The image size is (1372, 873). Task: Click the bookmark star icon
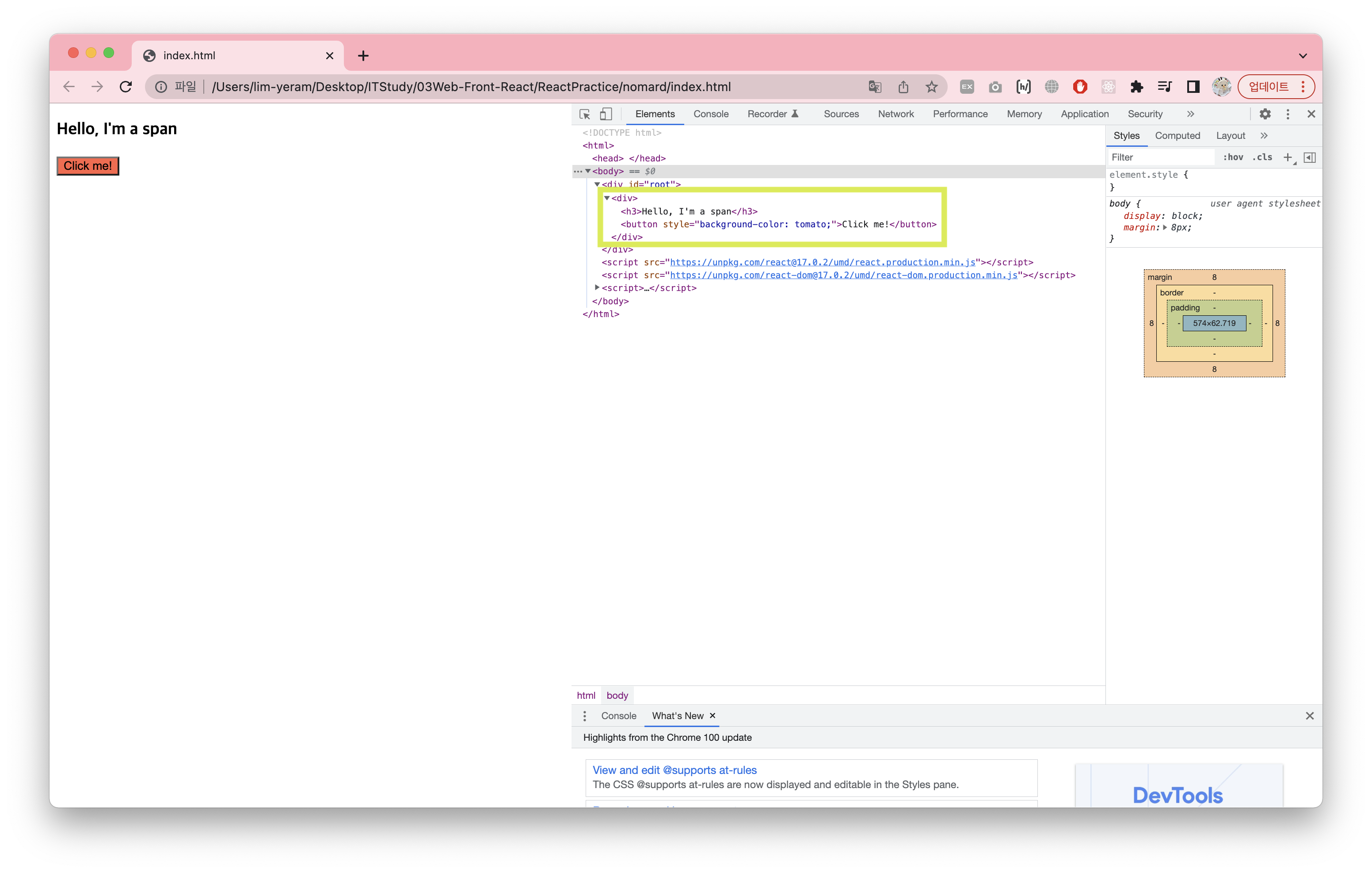pyautogui.click(x=932, y=87)
